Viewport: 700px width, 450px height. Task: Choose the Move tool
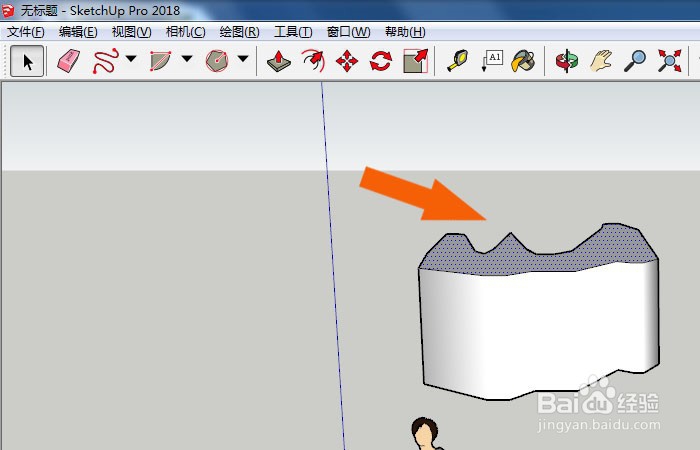[347, 61]
